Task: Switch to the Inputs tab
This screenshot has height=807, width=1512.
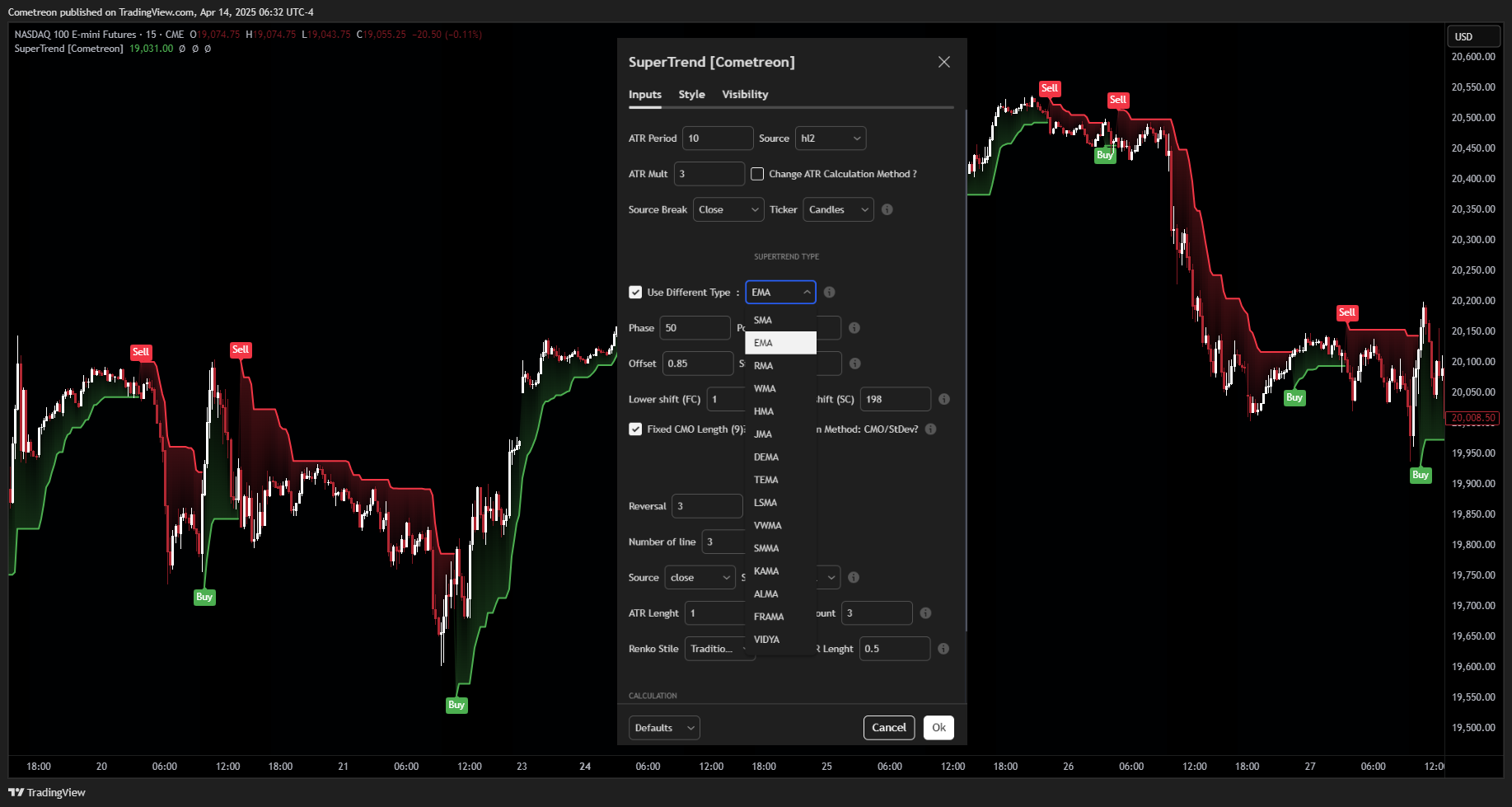Action: coord(645,95)
